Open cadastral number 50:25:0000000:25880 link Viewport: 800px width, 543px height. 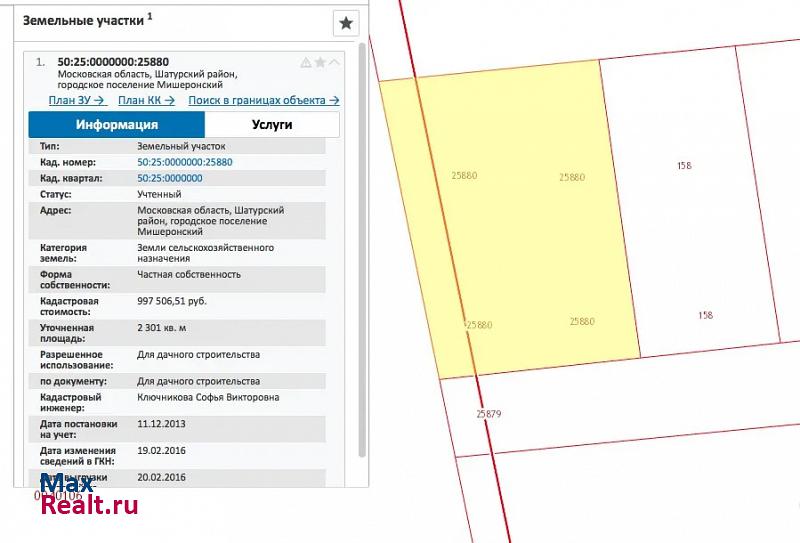184,162
